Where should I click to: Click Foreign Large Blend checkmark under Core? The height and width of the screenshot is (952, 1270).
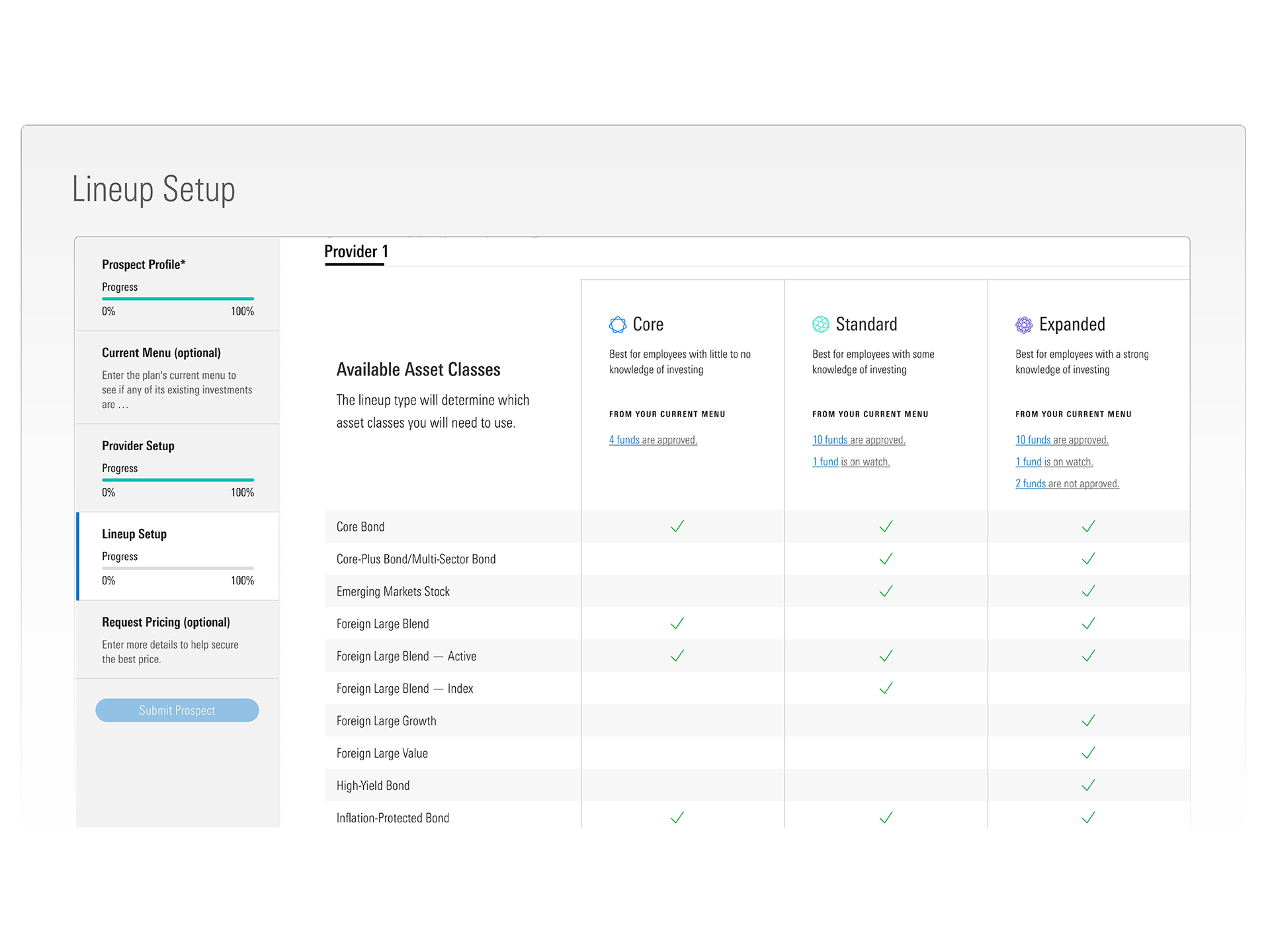point(677,623)
